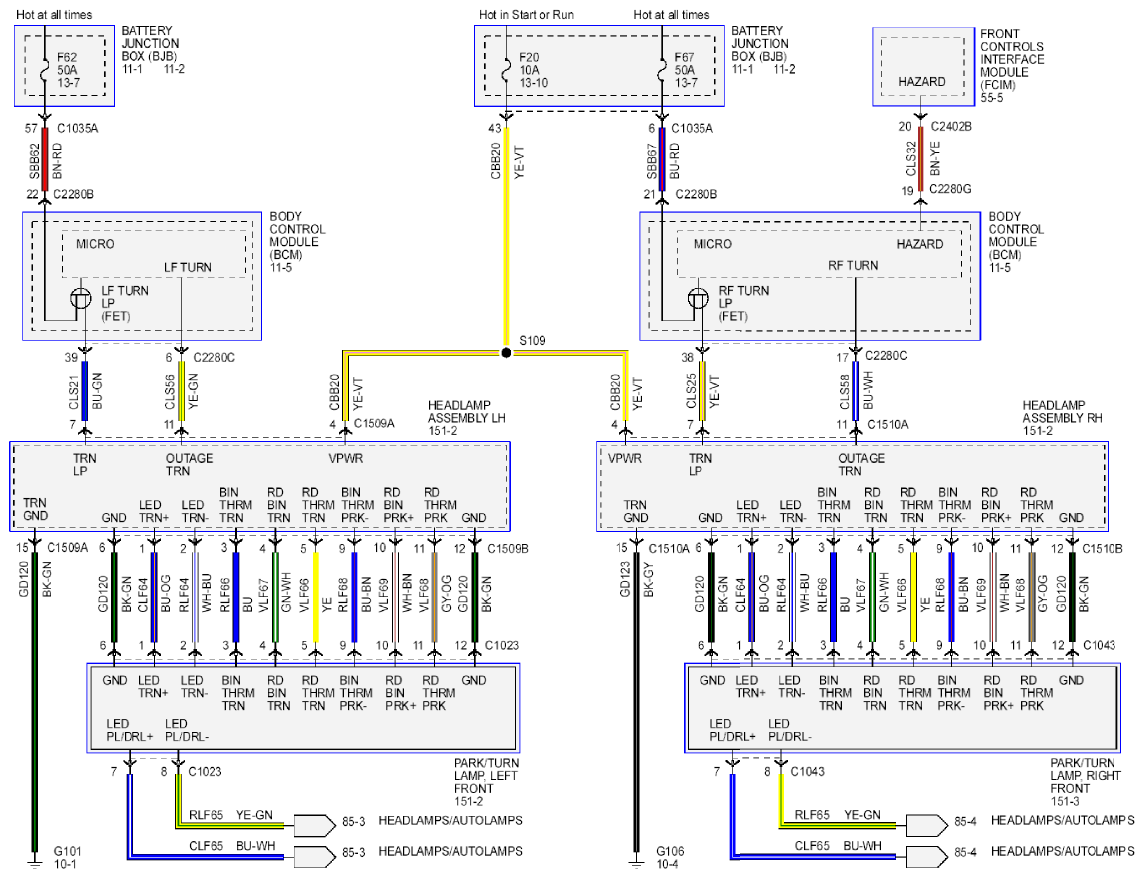The width and height of the screenshot is (1144, 878).
Task: Select the "FRONT CONTROLS INTERFACE MODULE (FCIM)" label
Action: [x=1012, y=59]
